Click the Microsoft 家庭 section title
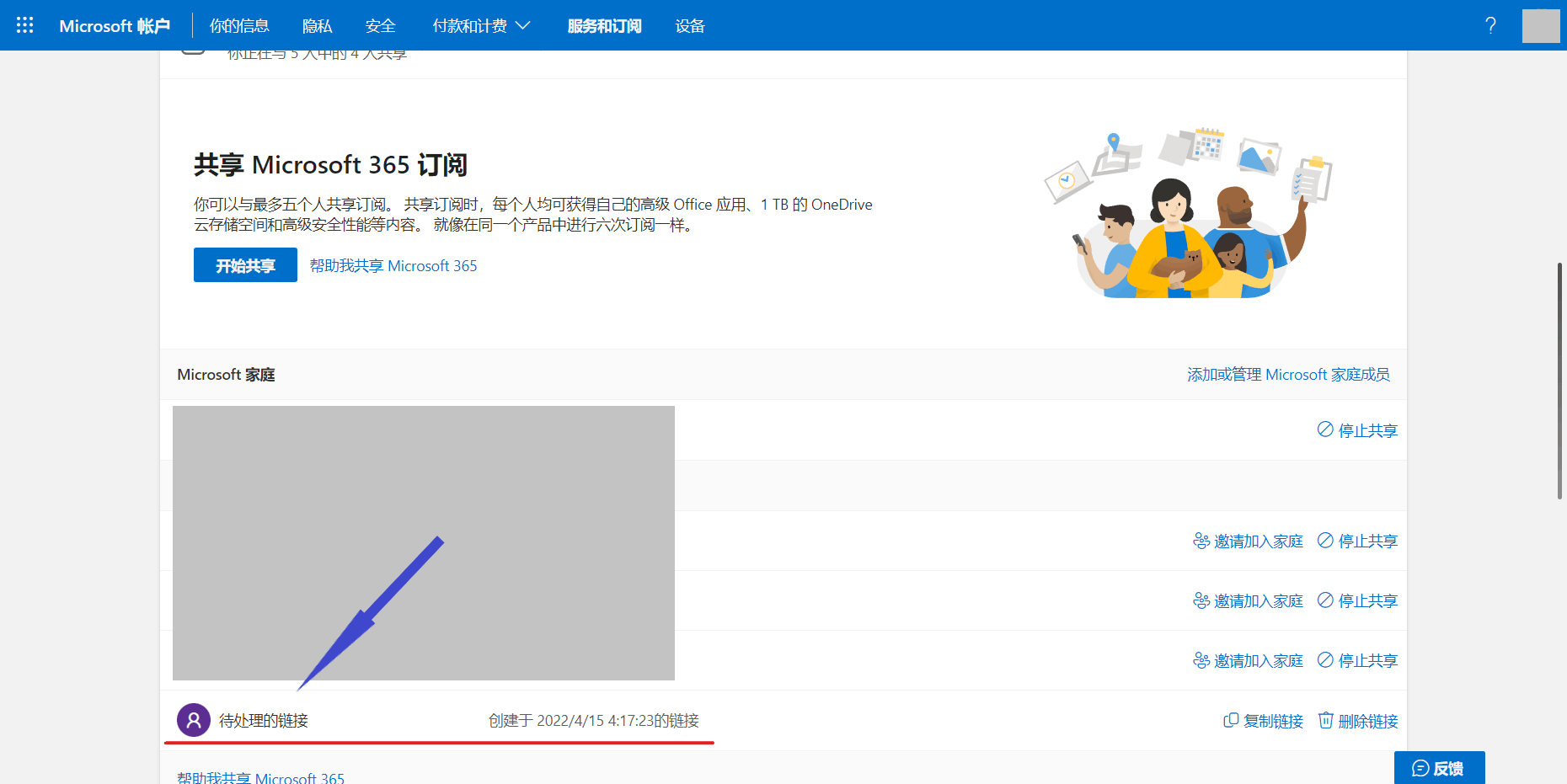This screenshot has width=1567, height=784. tap(226, 375)
